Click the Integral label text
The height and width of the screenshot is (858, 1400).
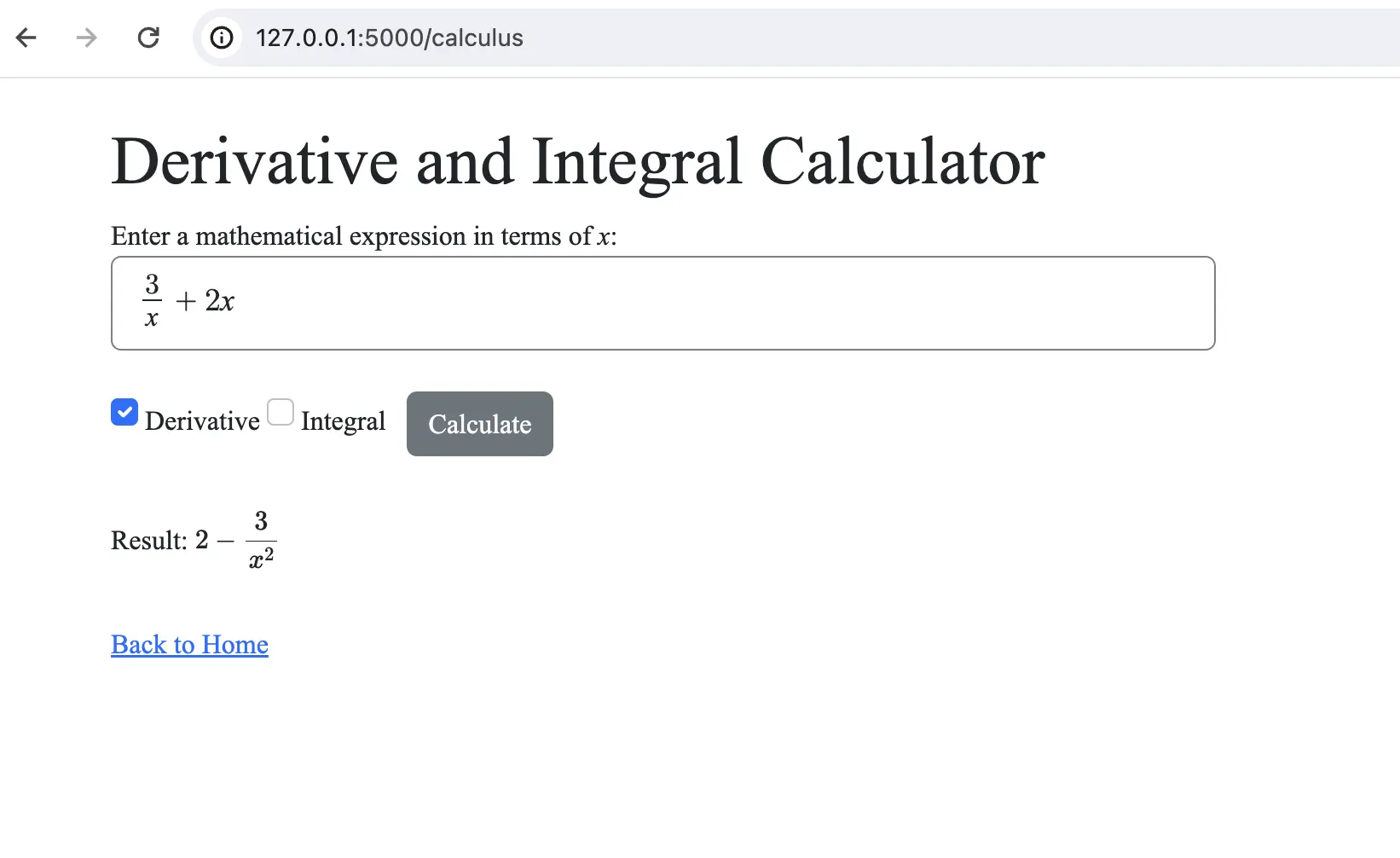[x=343, y=421]
